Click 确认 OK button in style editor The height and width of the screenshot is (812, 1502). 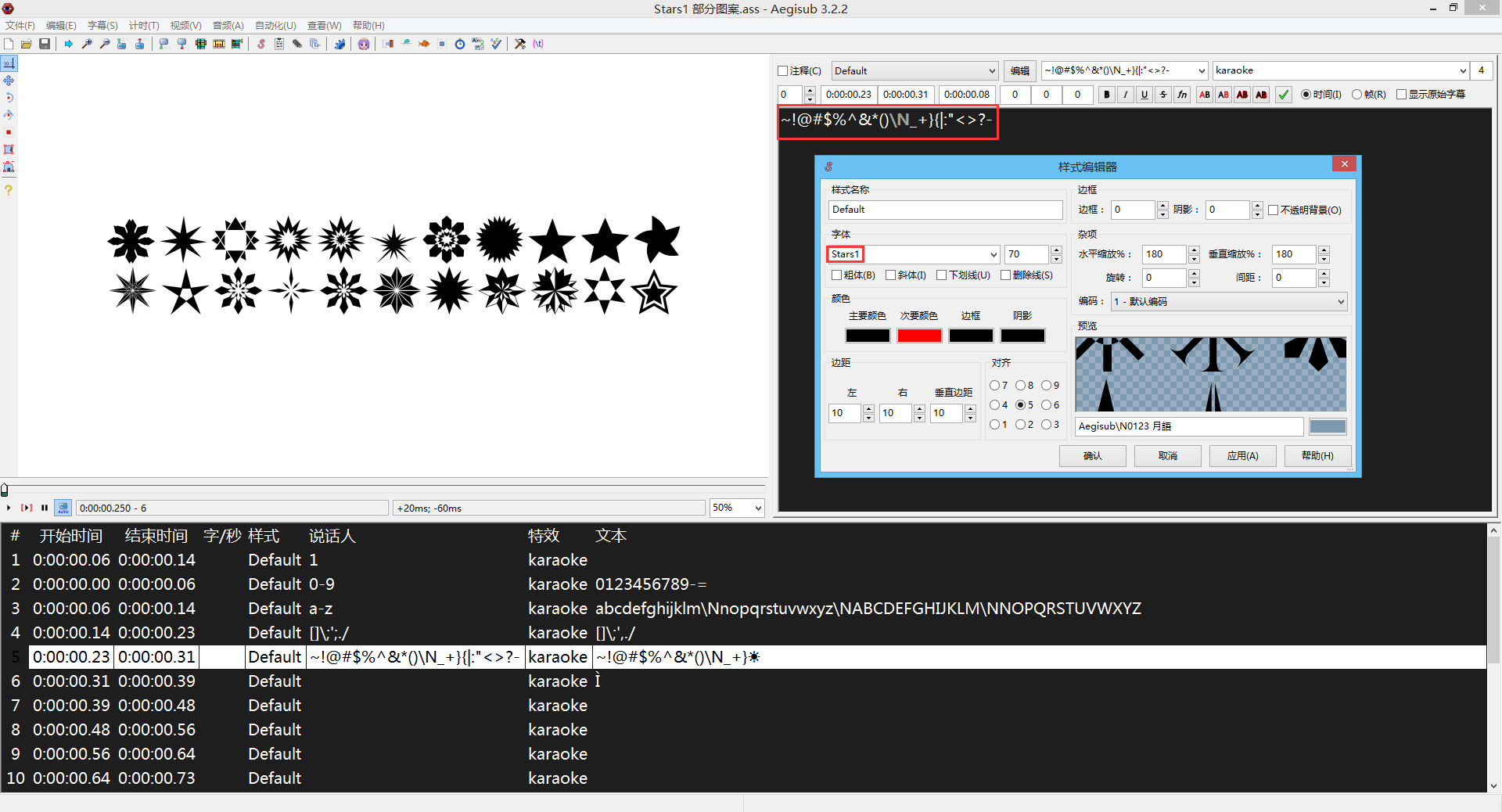1093,456
